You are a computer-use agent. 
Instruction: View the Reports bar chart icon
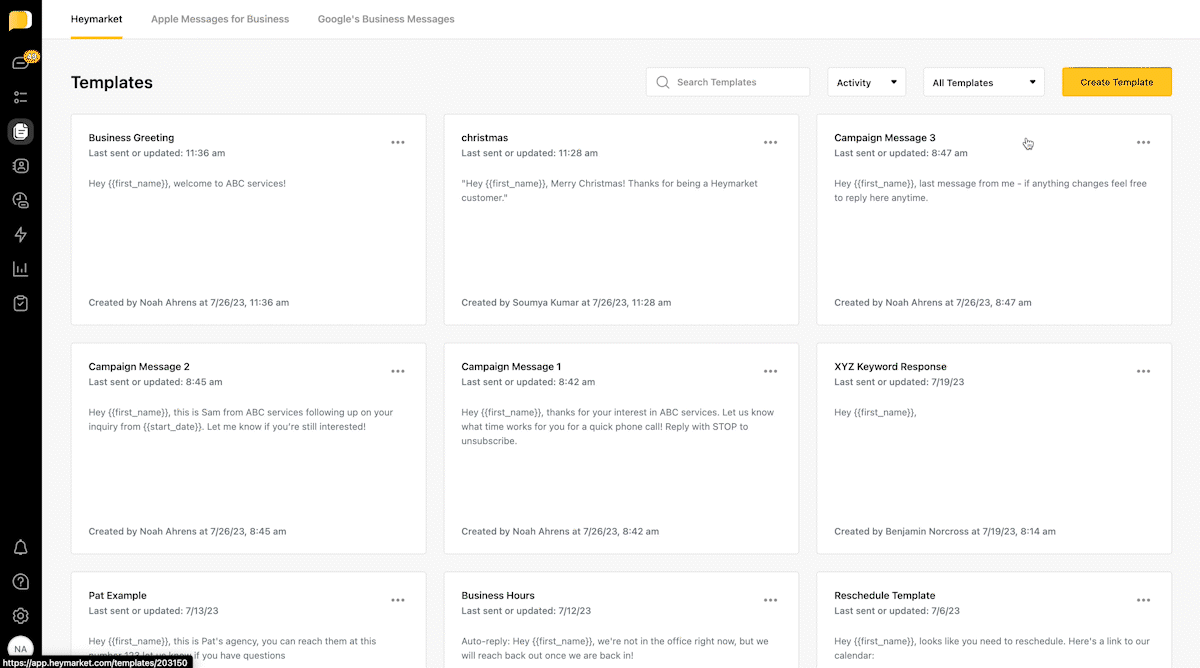[20, 268]
